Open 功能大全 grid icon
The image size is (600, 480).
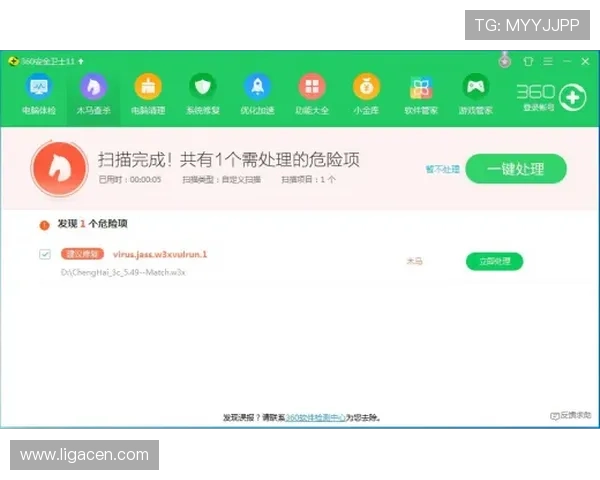pos(312,87)
